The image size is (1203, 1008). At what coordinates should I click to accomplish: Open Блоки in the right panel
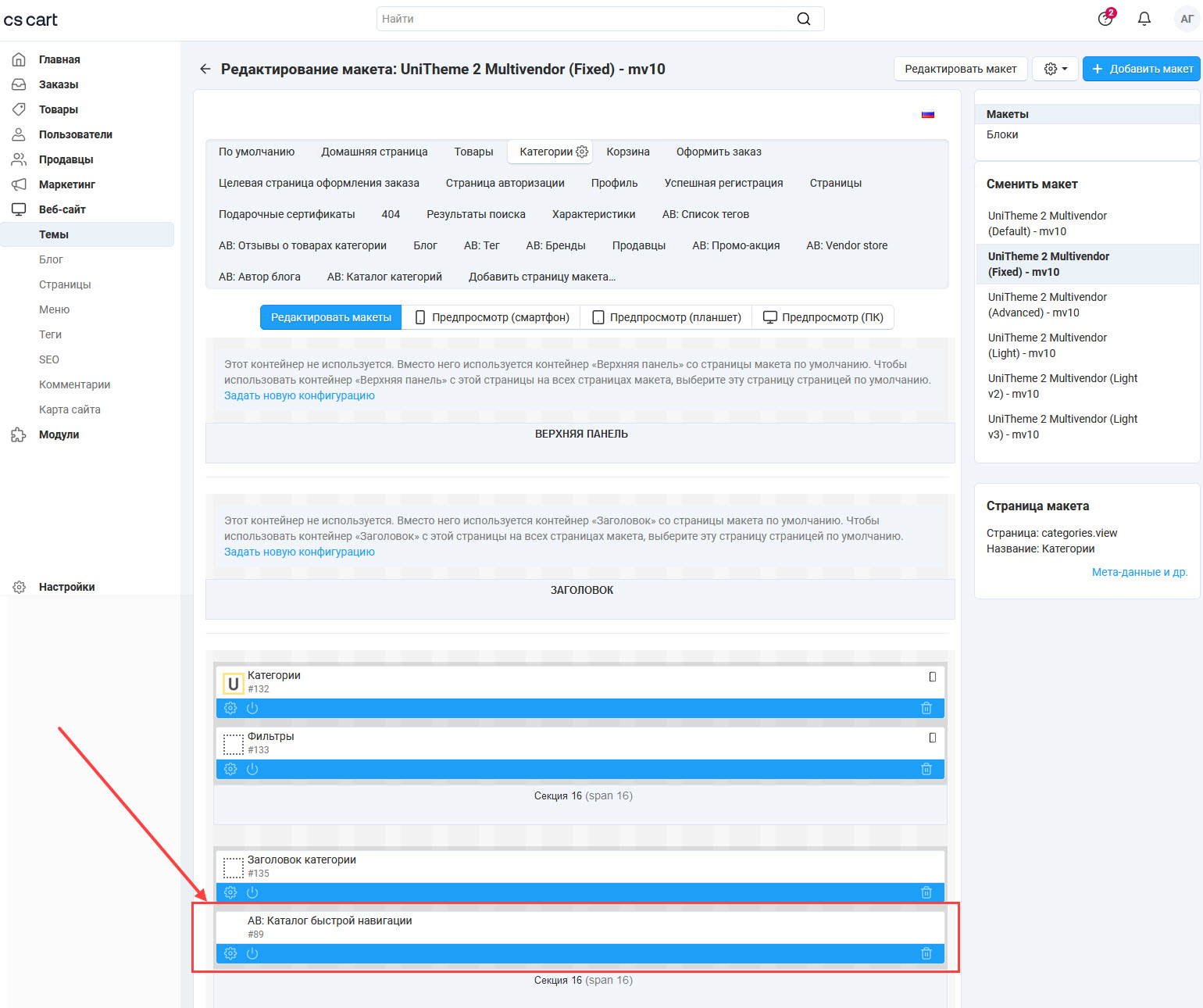click(x=1002, y=134)
